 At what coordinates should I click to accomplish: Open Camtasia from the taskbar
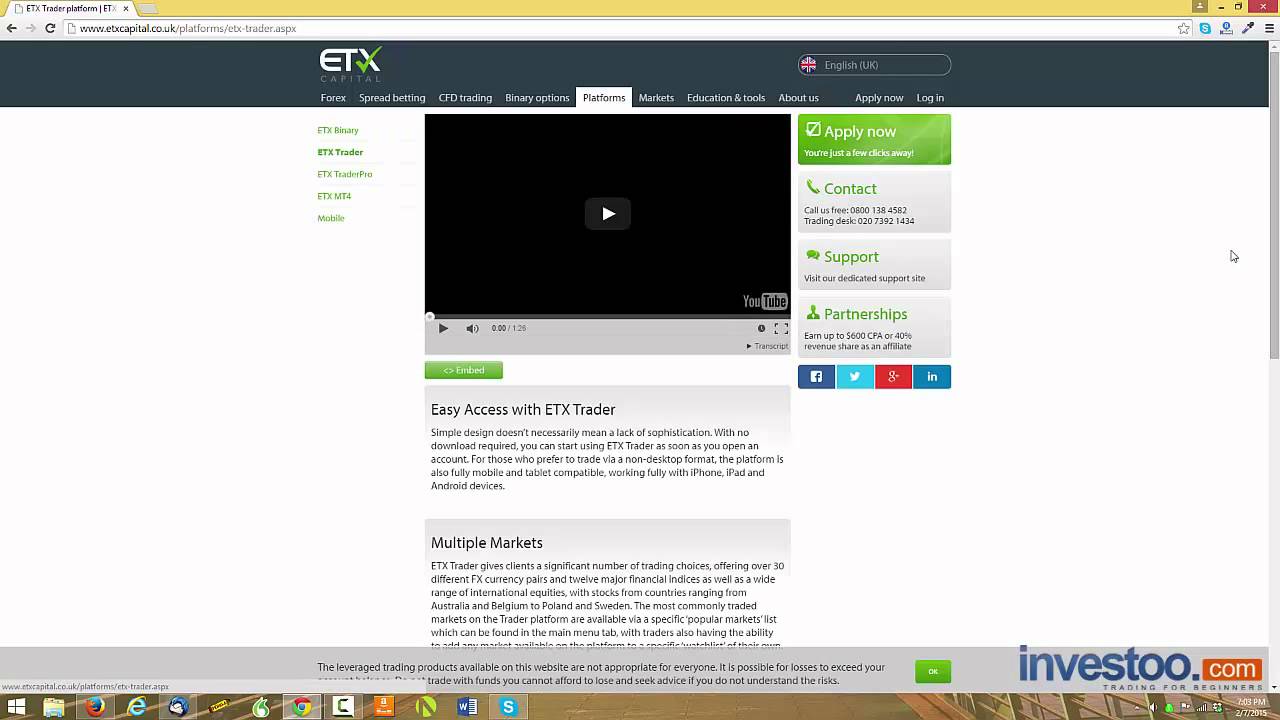pos(343,707)
